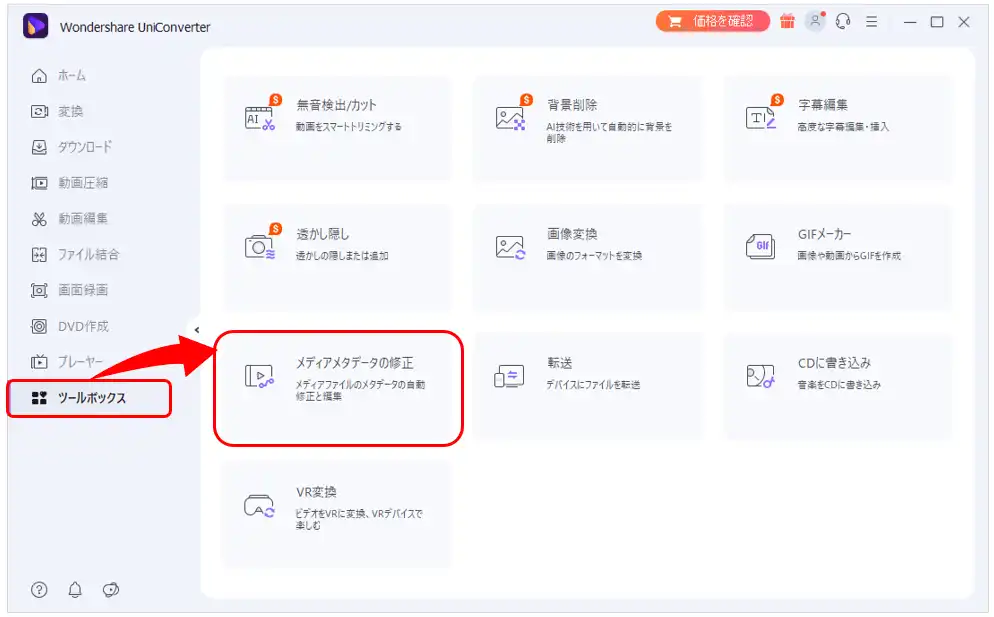The width and height of the screenshot is (994, 617).
Task: Collapse the sidebar with the arrow handle
Action: pos(196,330)
